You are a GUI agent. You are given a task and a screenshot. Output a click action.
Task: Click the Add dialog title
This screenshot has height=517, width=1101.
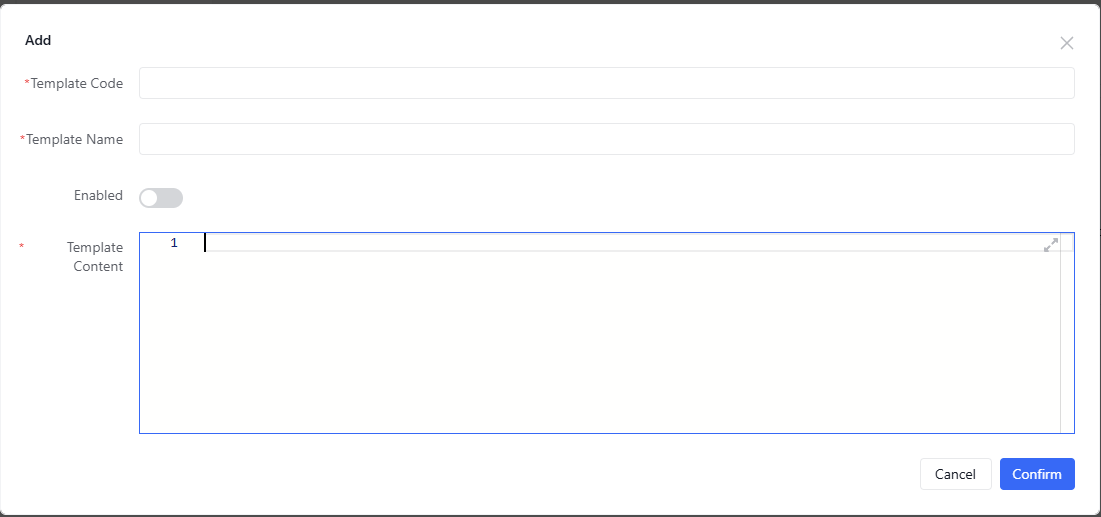[38, 41]
